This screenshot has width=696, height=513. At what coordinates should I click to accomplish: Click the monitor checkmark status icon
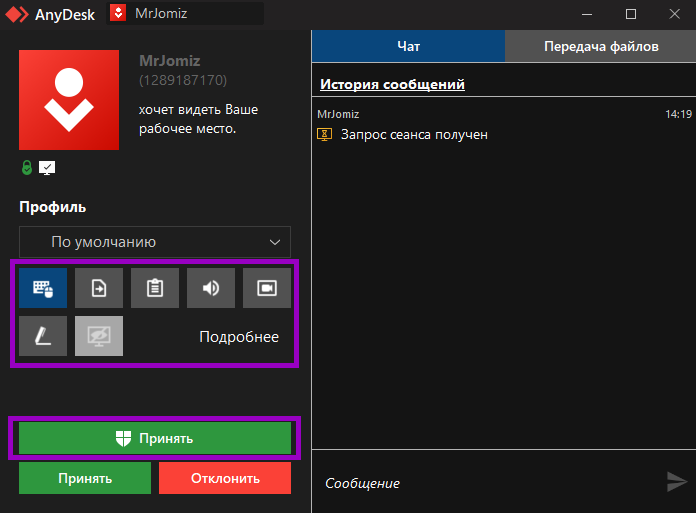(x=47, y=168)
